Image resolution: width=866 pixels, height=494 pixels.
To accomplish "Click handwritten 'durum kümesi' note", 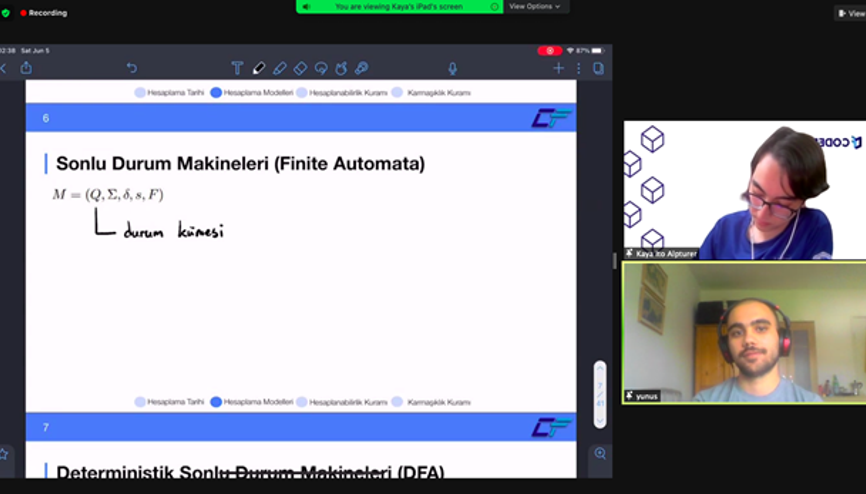I will pyautogui.click(x=173, y=230).
